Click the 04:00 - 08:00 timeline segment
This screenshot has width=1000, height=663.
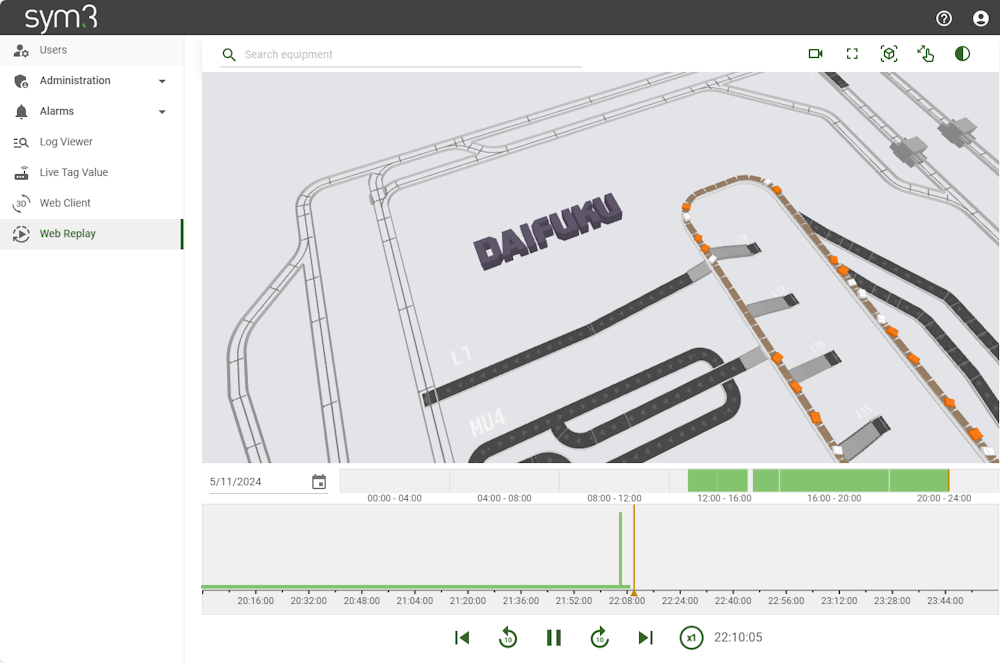tap(504, 481)
